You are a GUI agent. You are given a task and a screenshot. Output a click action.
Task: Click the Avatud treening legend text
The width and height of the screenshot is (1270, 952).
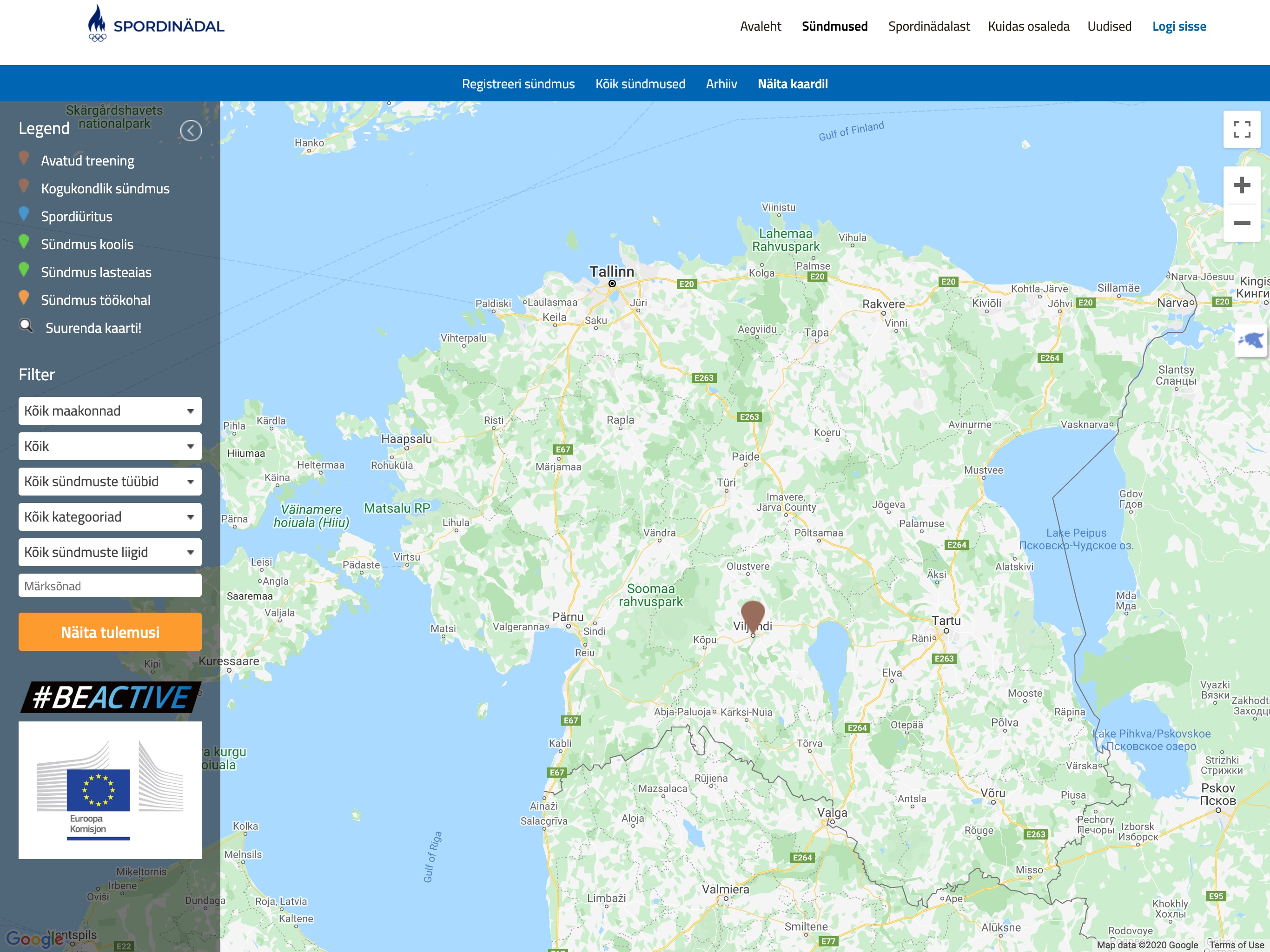click(x=87, y=161)
